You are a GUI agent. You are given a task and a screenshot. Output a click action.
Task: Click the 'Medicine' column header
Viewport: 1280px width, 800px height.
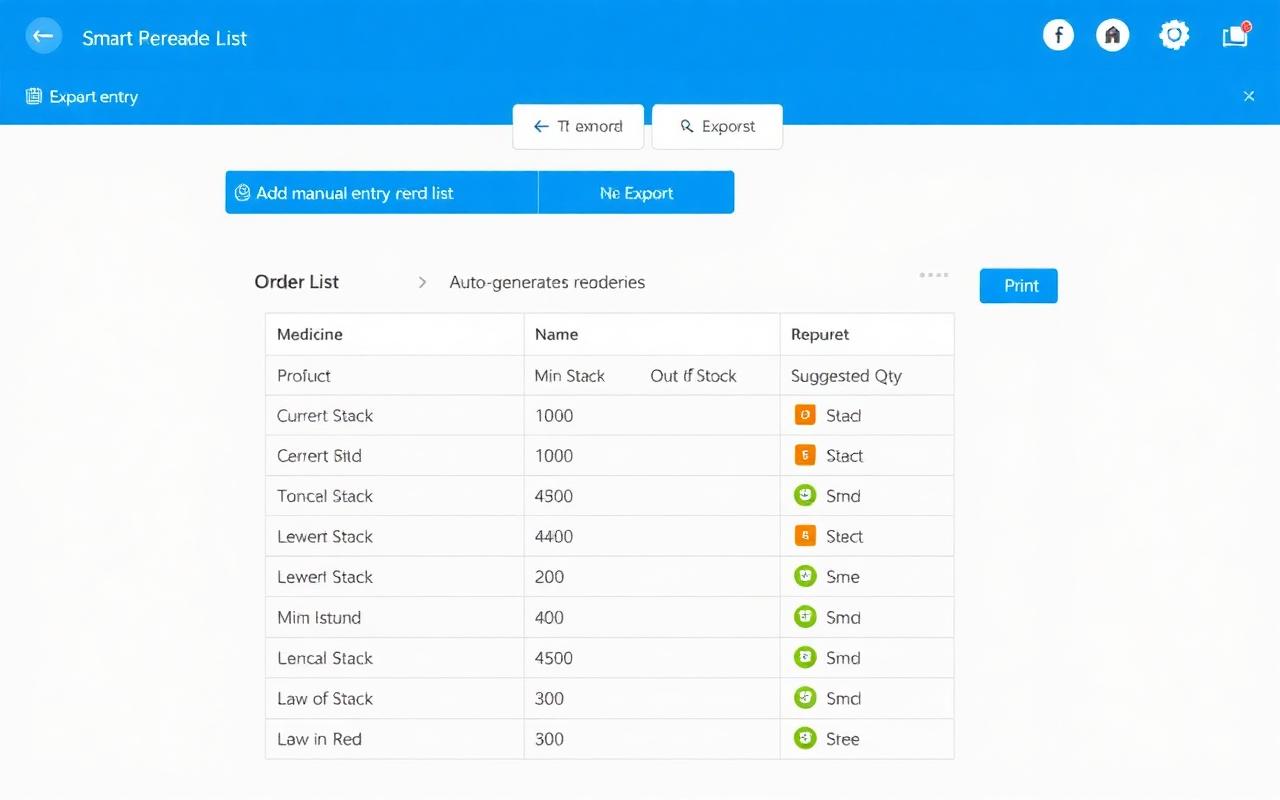pos(310,335)
